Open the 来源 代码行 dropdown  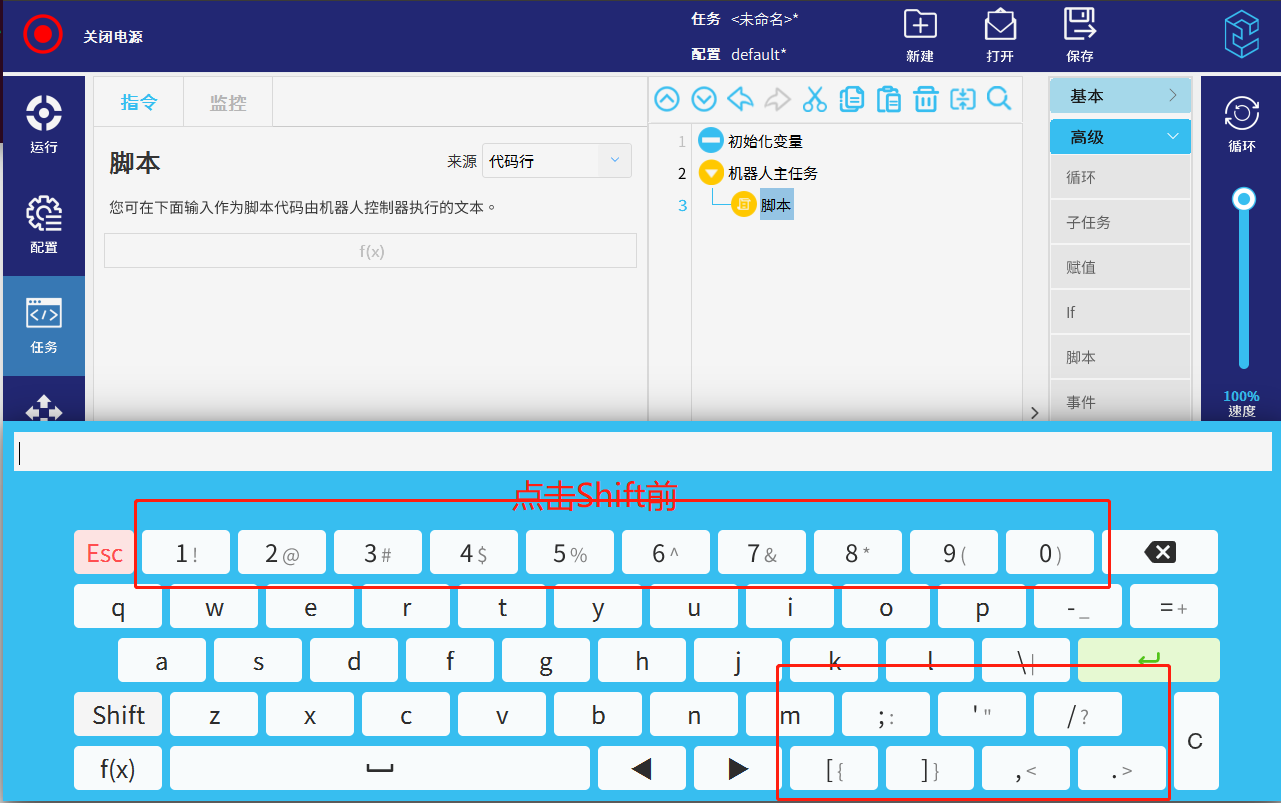point(556,161)
